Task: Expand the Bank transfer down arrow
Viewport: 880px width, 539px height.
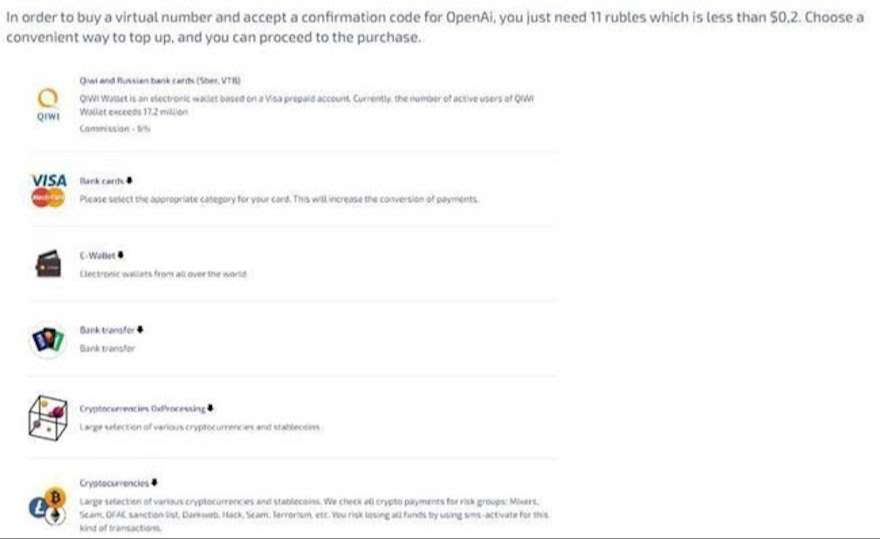Action: tap(140, 330)
